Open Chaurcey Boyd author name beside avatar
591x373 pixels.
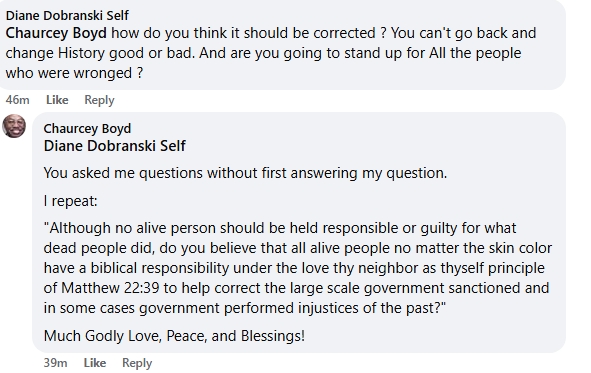pos(87,128)
